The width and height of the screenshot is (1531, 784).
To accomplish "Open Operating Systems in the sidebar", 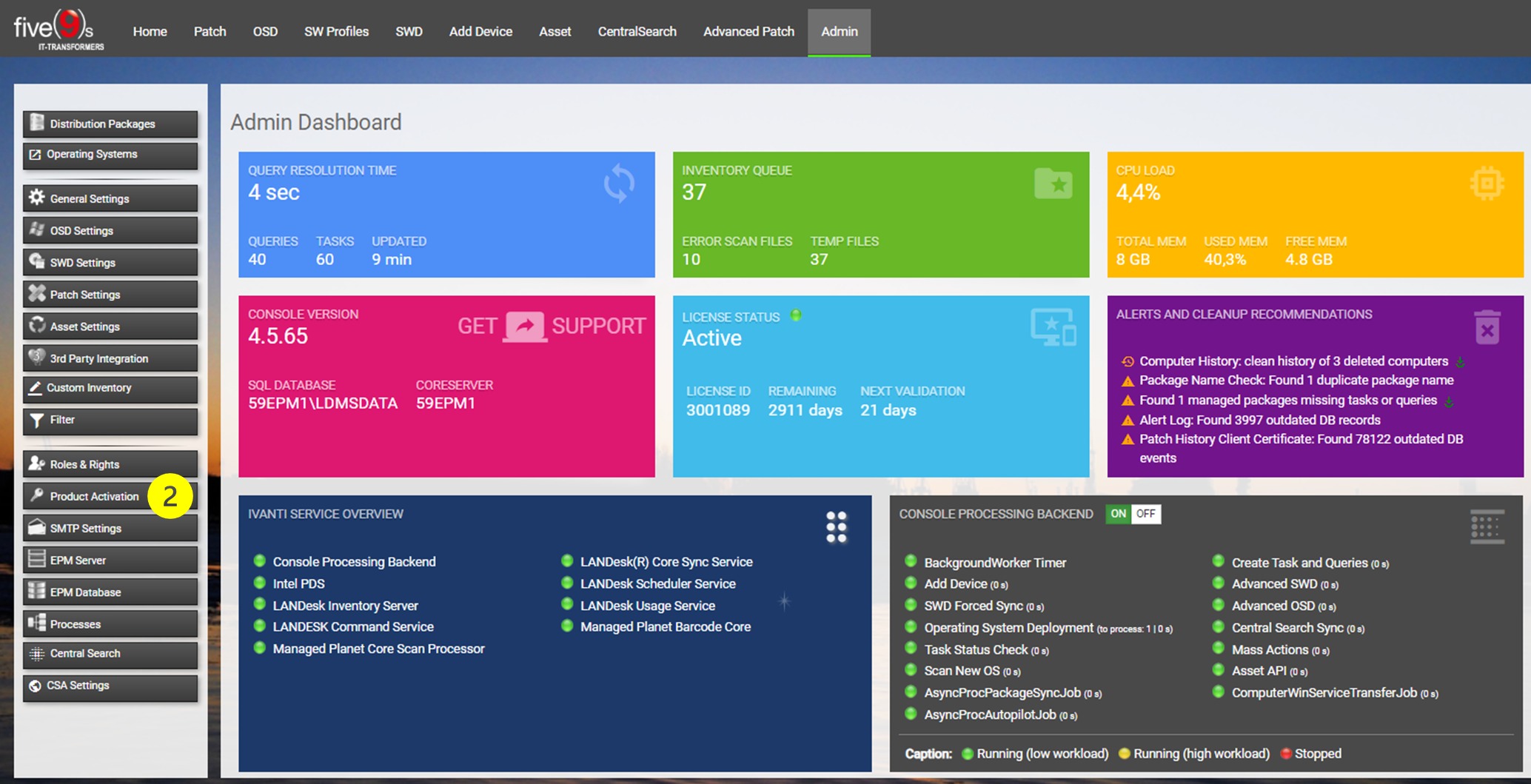I will click(x=110, y=155).
